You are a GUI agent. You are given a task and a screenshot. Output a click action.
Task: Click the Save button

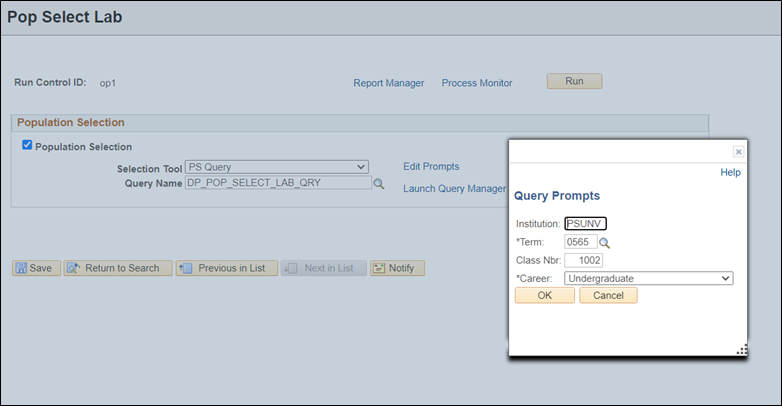tap(36, 268)
